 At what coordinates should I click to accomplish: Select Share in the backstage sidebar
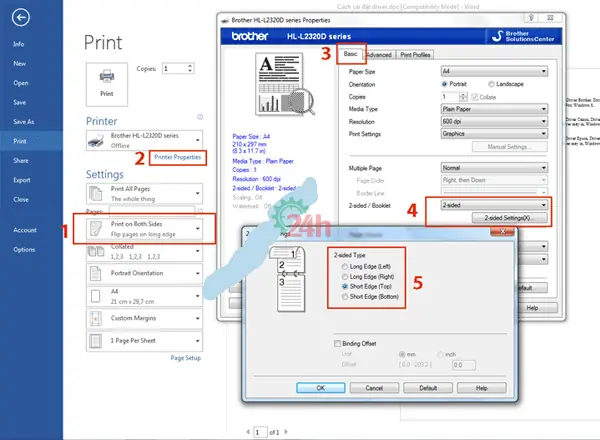(21, 161)
